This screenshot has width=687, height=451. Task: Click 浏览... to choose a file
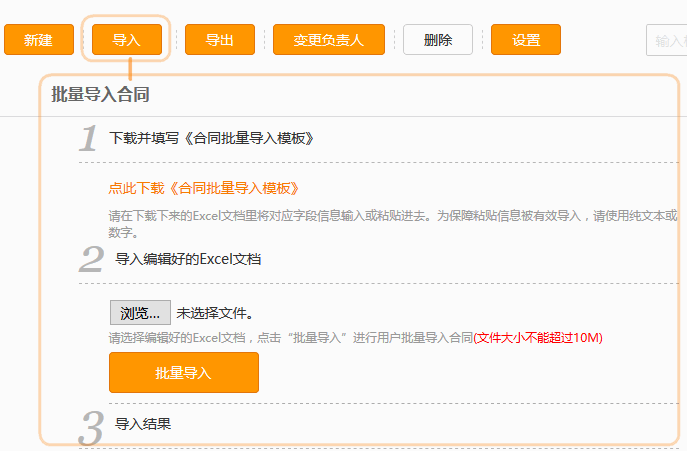coord(140,312)
